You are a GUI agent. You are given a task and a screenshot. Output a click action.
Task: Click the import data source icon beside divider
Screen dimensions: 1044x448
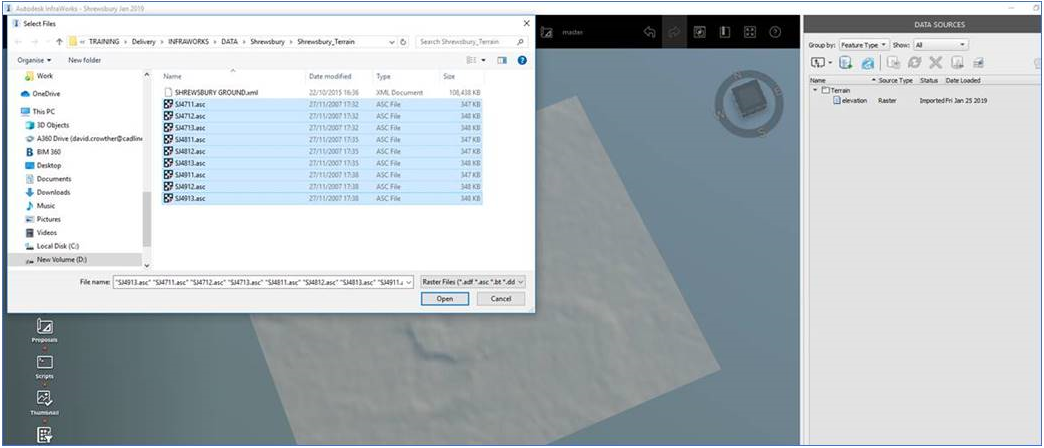894,63
